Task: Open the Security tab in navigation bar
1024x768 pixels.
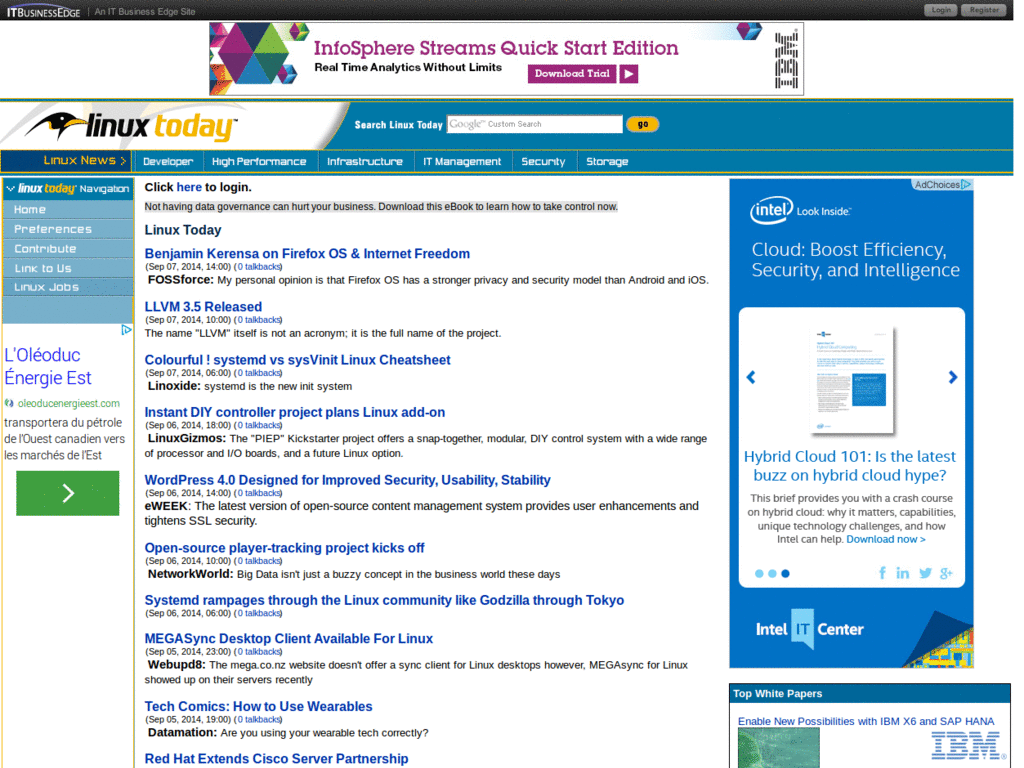Action: tap(543, 161)
